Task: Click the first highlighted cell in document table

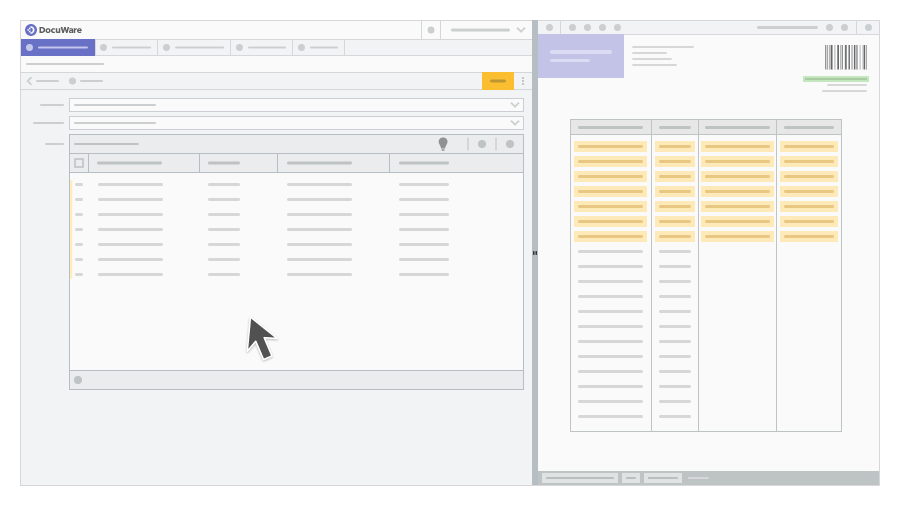Action: (x=610, y=146)
